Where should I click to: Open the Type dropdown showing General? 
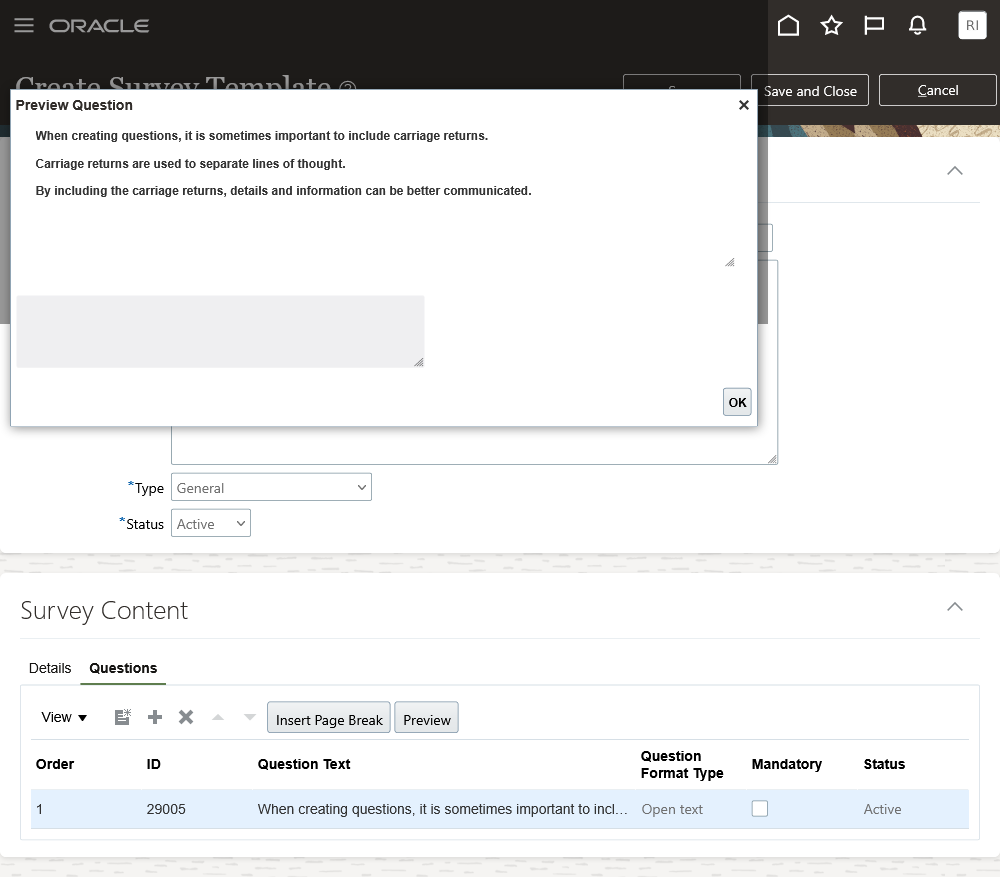[271, 488]
